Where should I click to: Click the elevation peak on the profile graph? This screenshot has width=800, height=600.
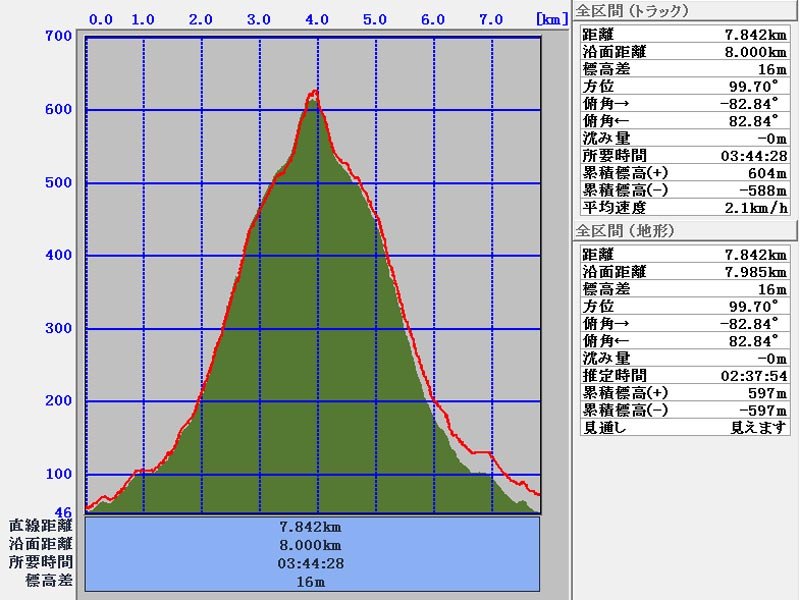(315, 92)
